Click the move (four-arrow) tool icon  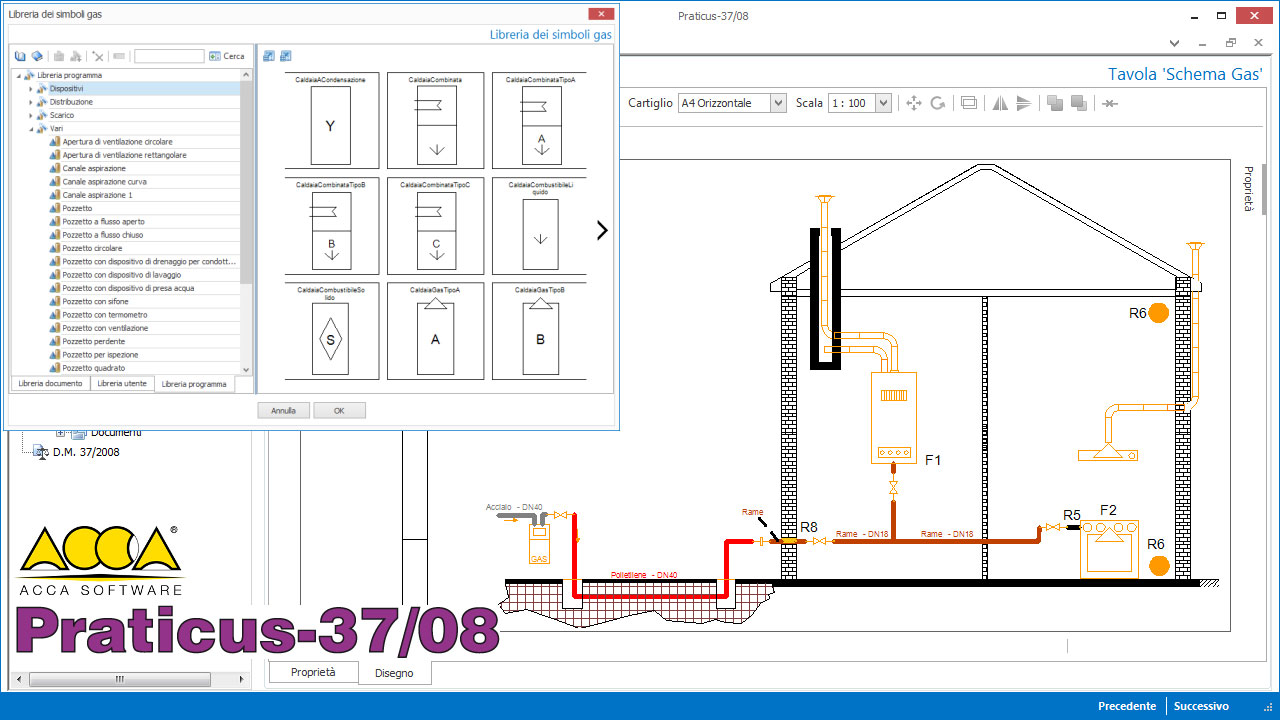pyautogui.click(x=913, y=103)
